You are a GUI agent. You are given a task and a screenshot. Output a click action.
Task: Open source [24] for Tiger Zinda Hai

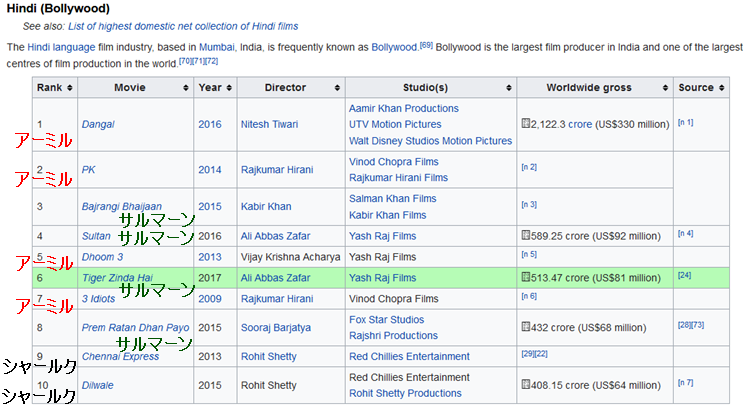(684, 275)
